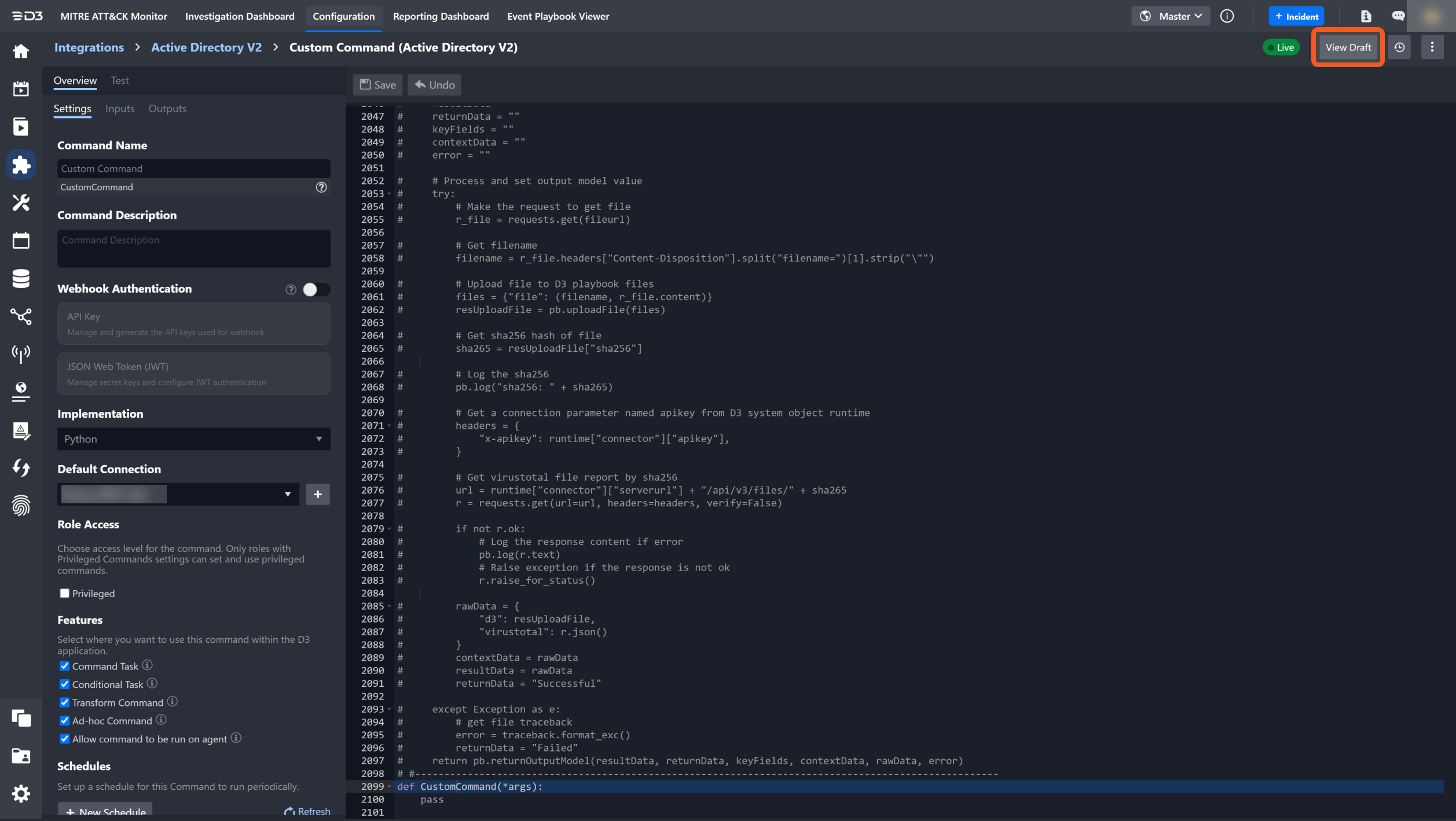This screenshot has width=1456, height=821.
Task: Click the database stack sidebar icon
Action: (21, 278)
